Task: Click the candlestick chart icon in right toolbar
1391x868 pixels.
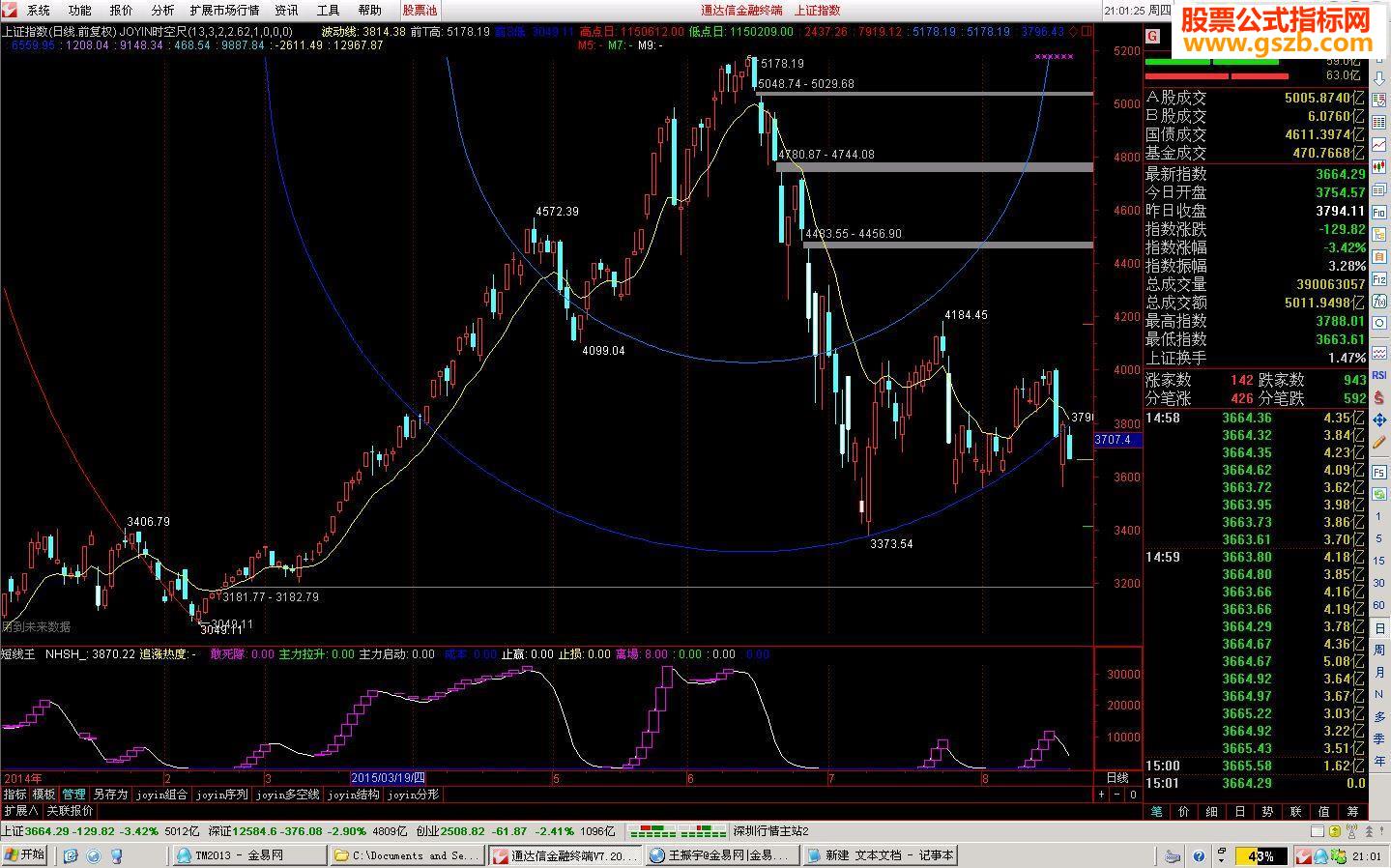Action: 1379,165
